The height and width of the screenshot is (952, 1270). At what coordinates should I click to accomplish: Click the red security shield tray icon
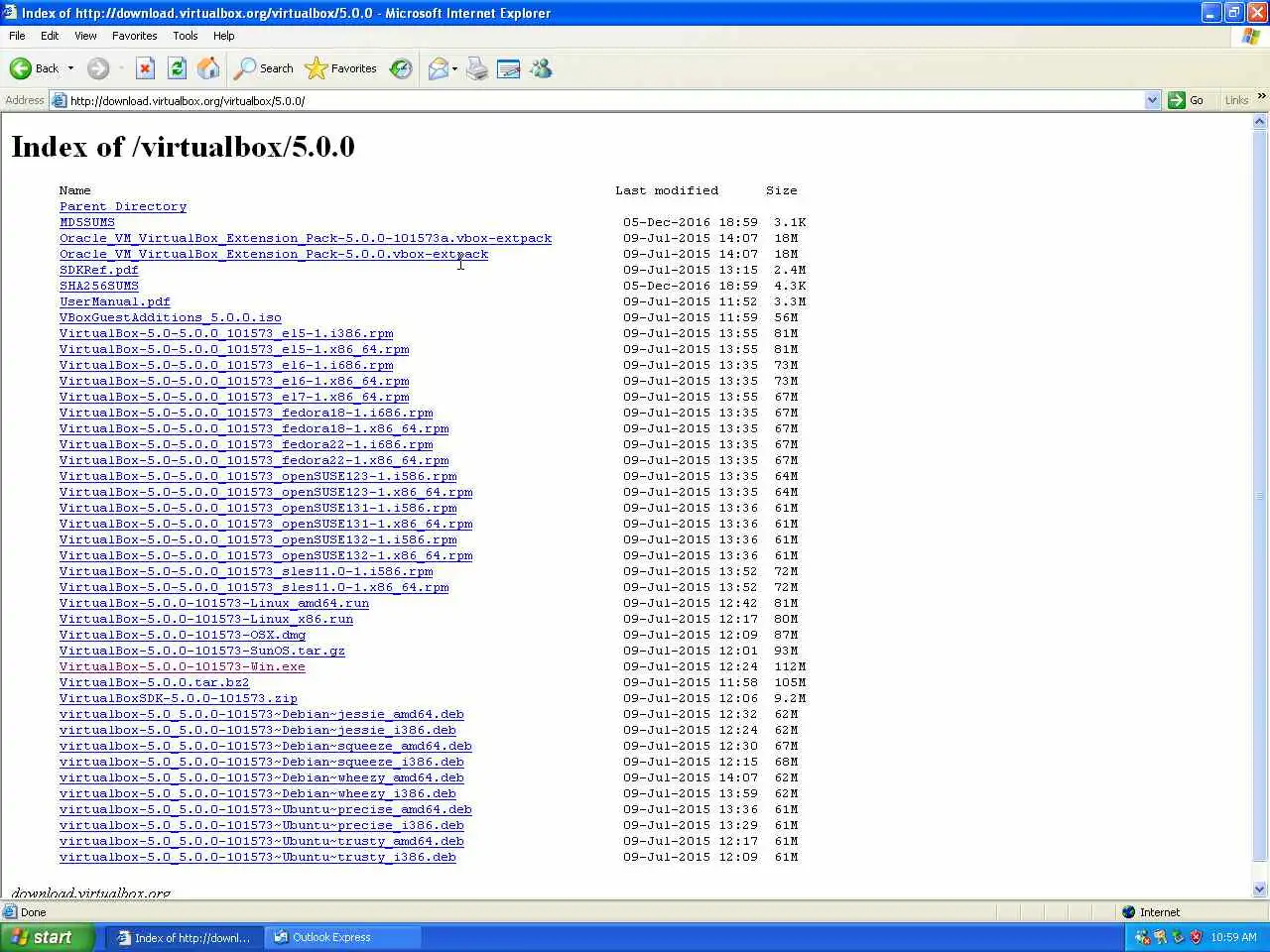point(1196,937)
